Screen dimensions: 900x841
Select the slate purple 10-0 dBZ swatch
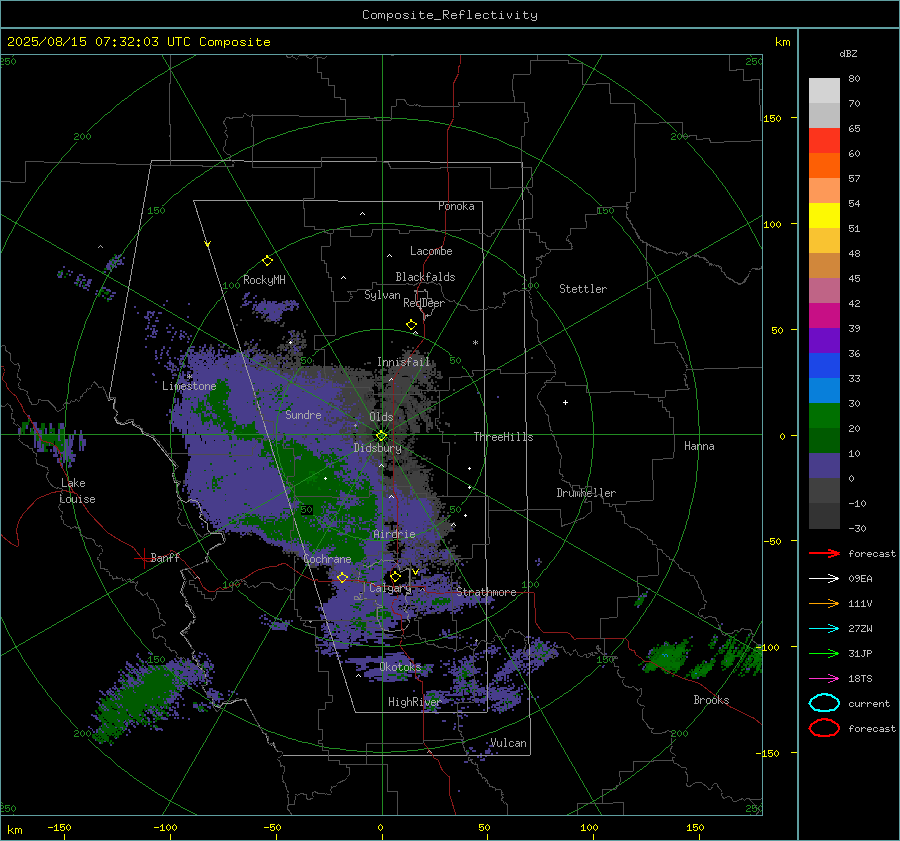pos(824,466)
